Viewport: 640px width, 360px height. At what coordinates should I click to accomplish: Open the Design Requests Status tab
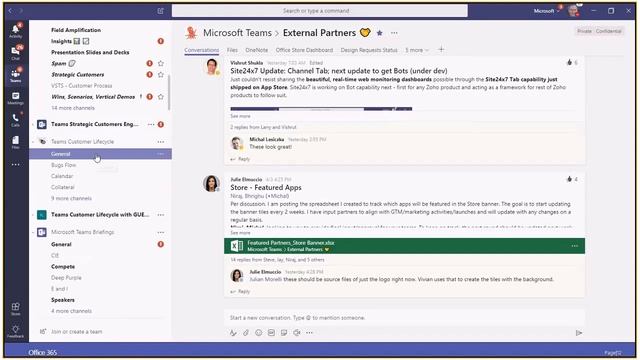(369, 50)
